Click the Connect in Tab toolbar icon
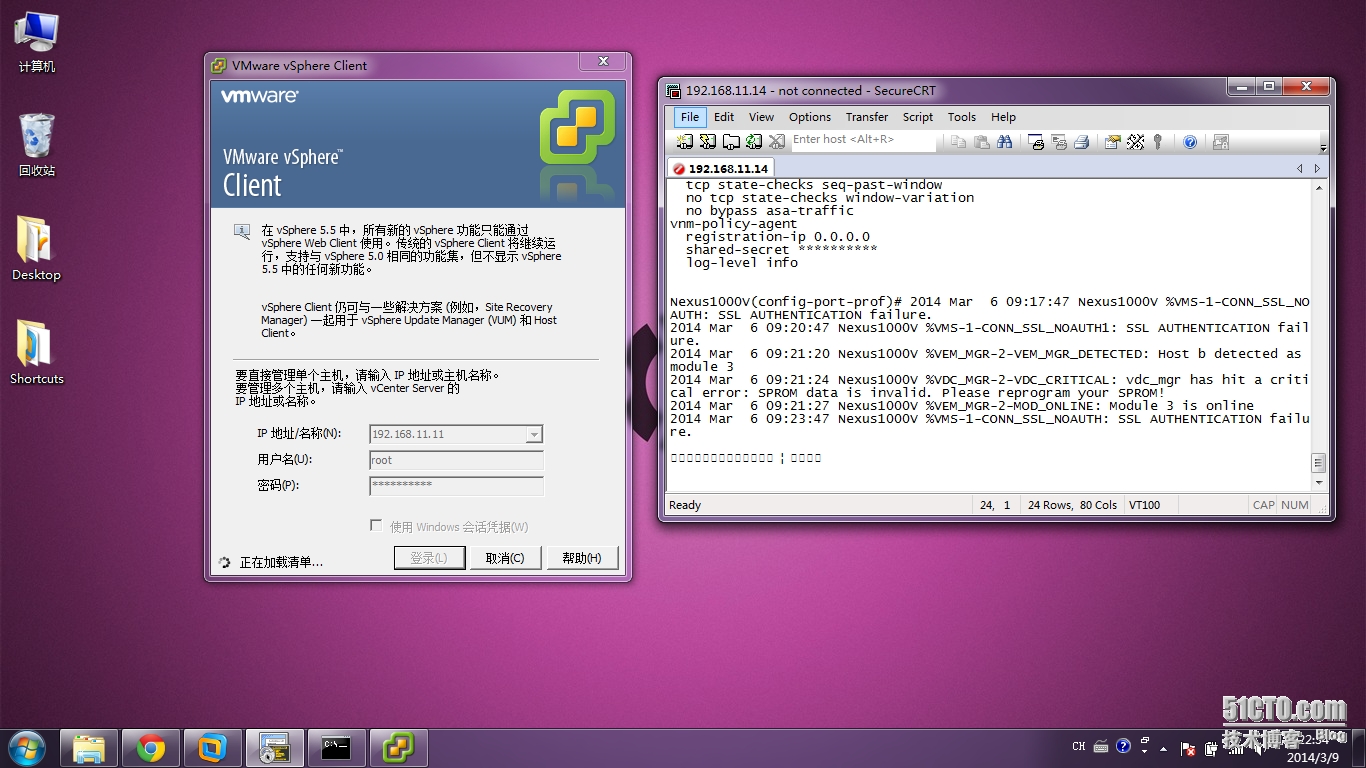Viewport: 1366px width, 768px height. tap(731, 142)
